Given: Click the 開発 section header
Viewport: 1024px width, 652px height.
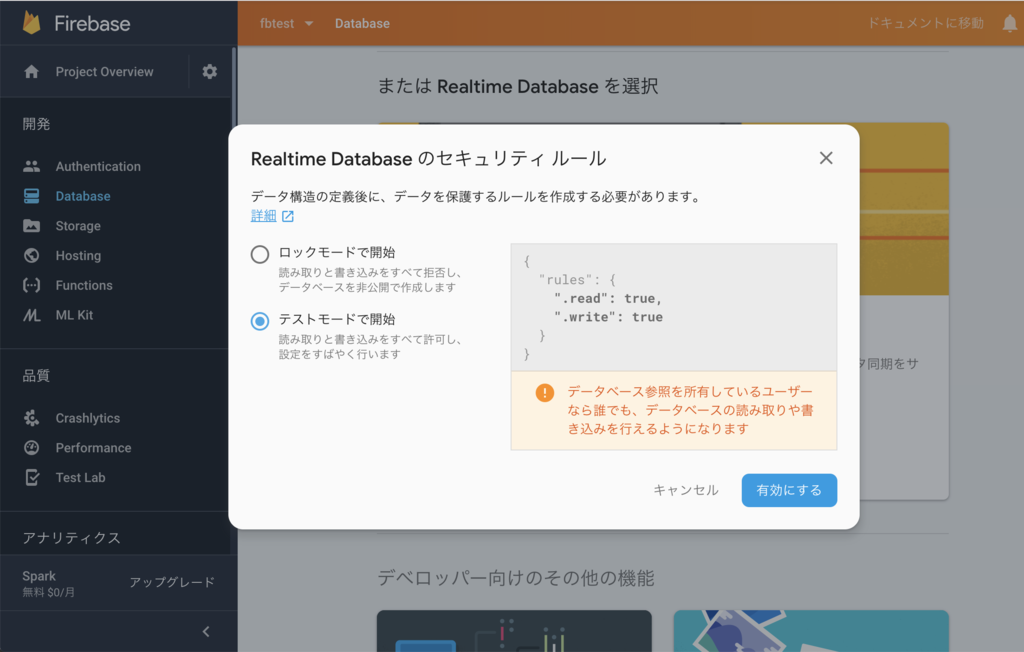Looking at the screenshot, I should (37, 124).
